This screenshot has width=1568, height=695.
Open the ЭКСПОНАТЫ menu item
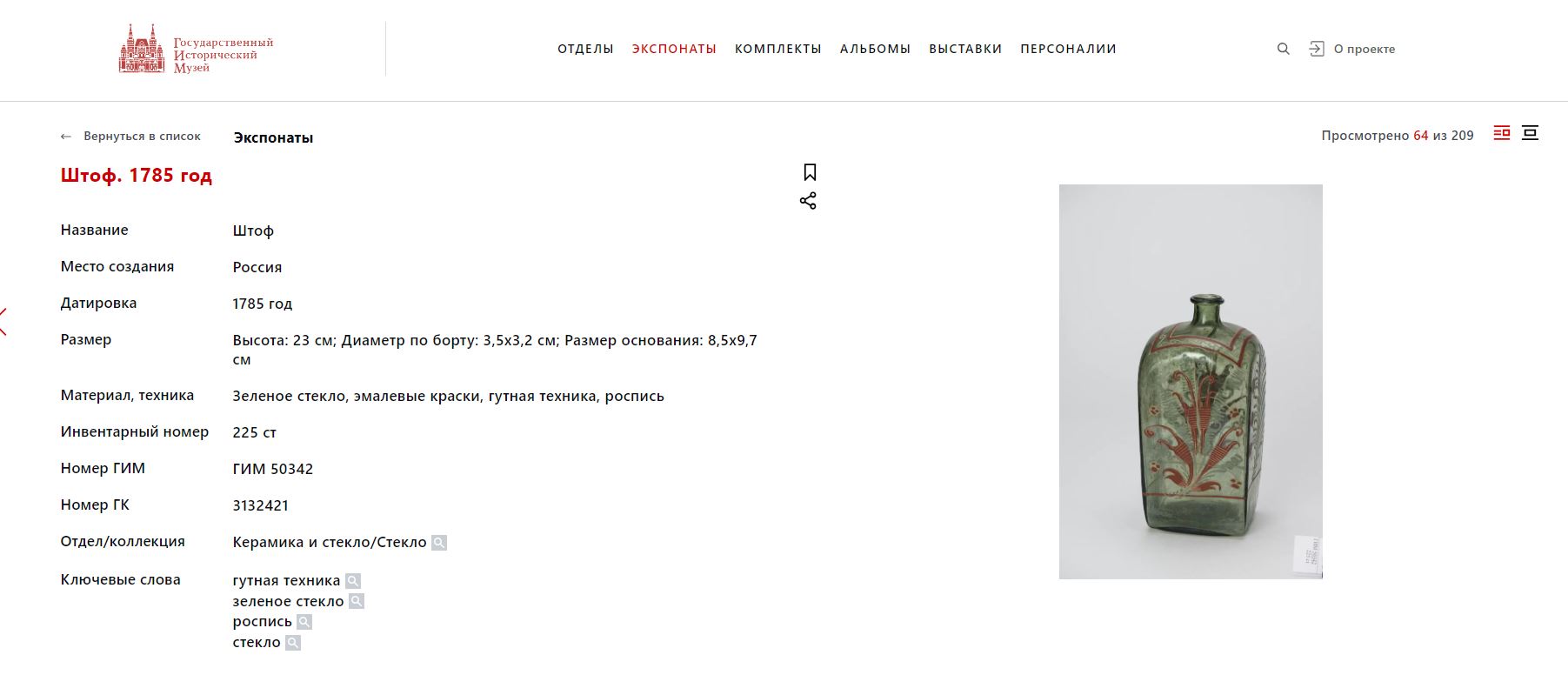click(674, 49)
